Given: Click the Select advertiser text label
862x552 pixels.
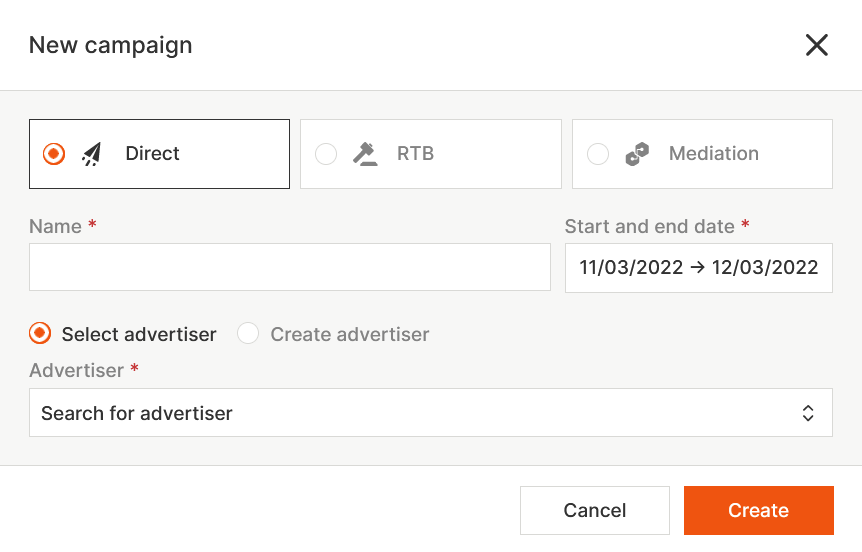Looking at the screenshot, I should [139, 334].
